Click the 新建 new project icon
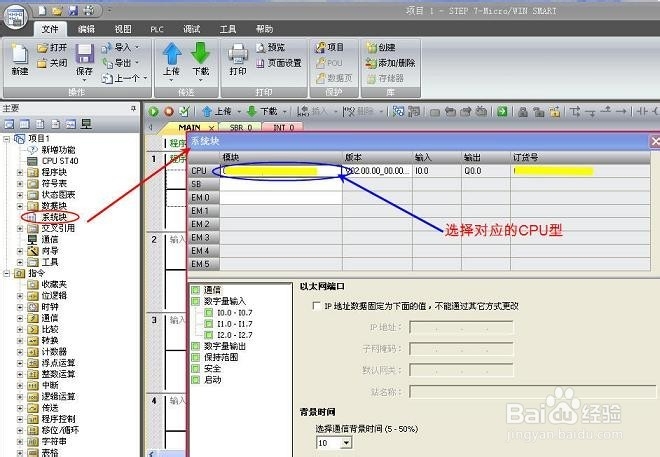The width and height of the screenshot is (660, 457). 20,55
